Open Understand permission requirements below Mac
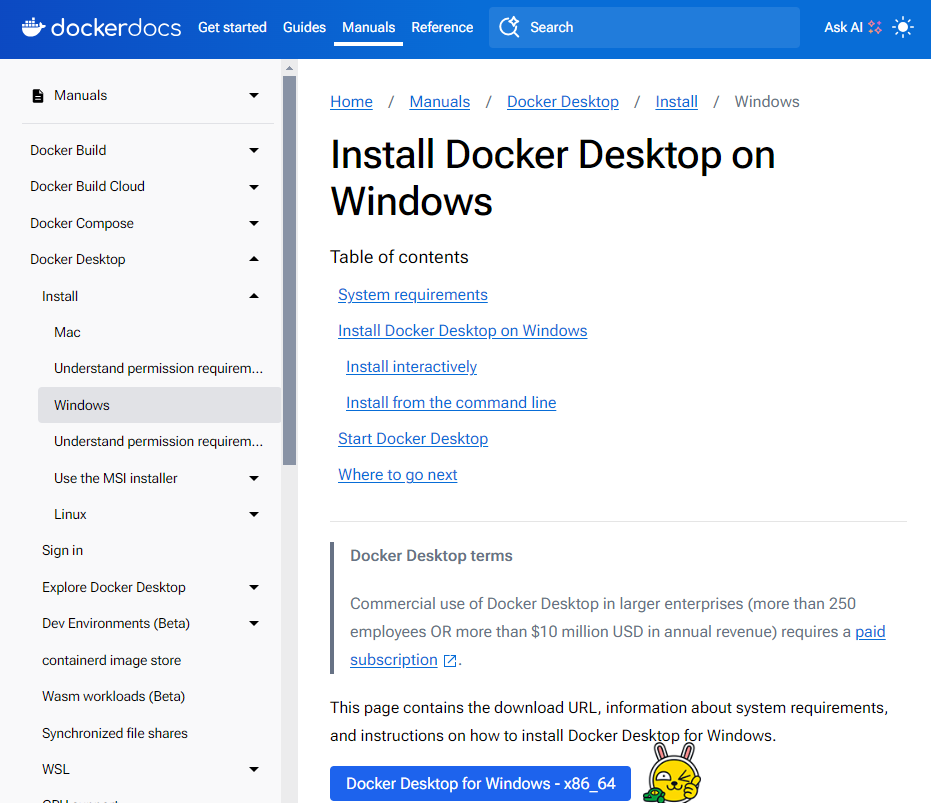This screenshot has width=931, height=803. click(159, 369)
